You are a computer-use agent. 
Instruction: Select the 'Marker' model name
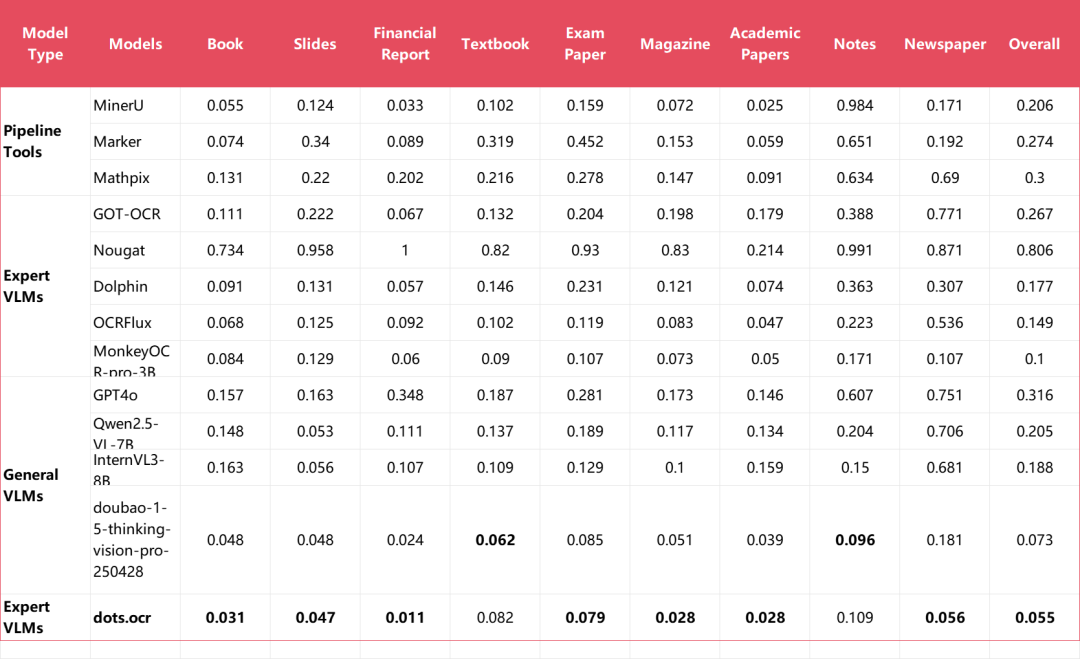(x=117, y=141)
